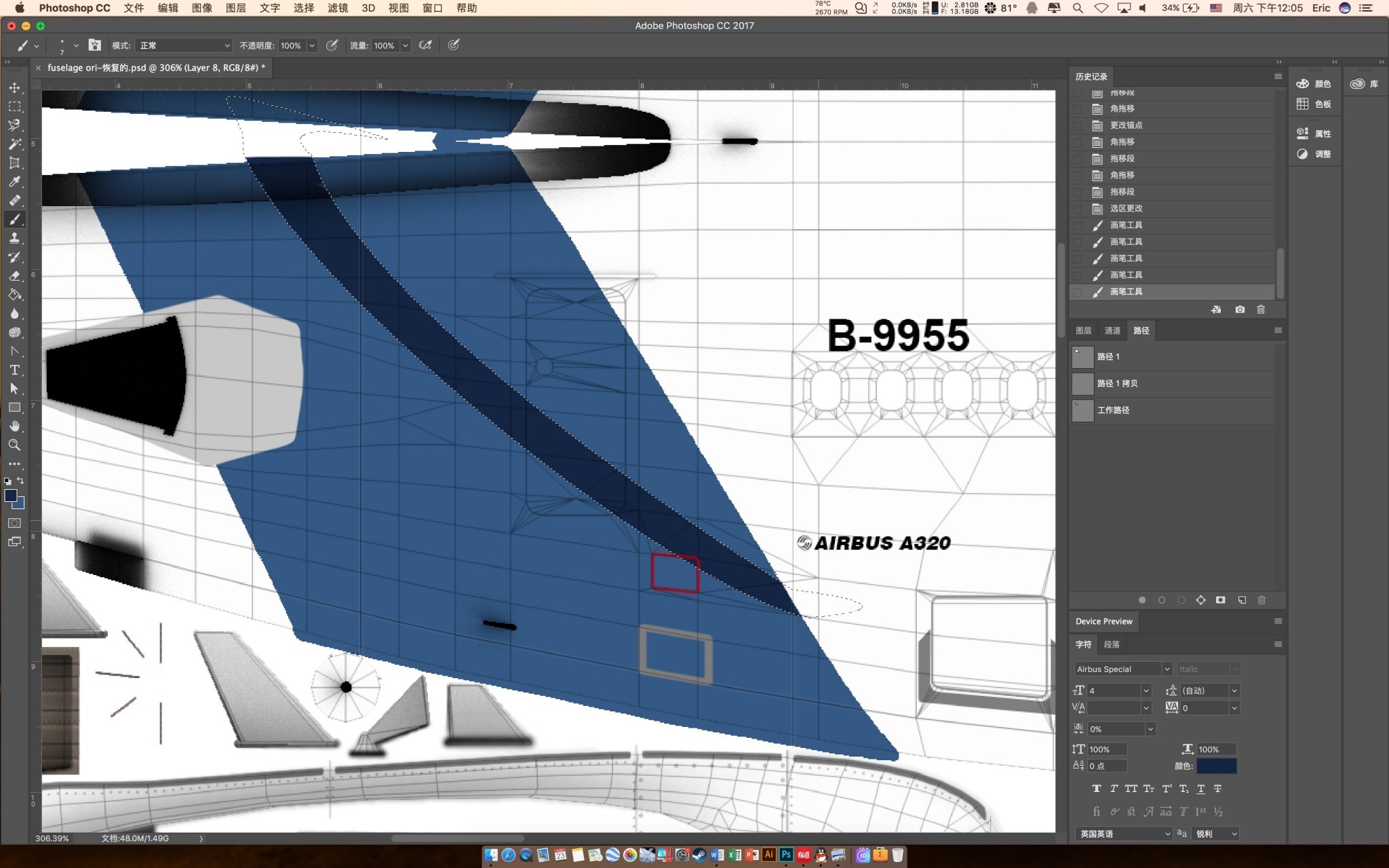Image resolution: width=1389 pixels, height=868 pixels.
Task: Select the Path Selection arrow tool
Action: 14,389
